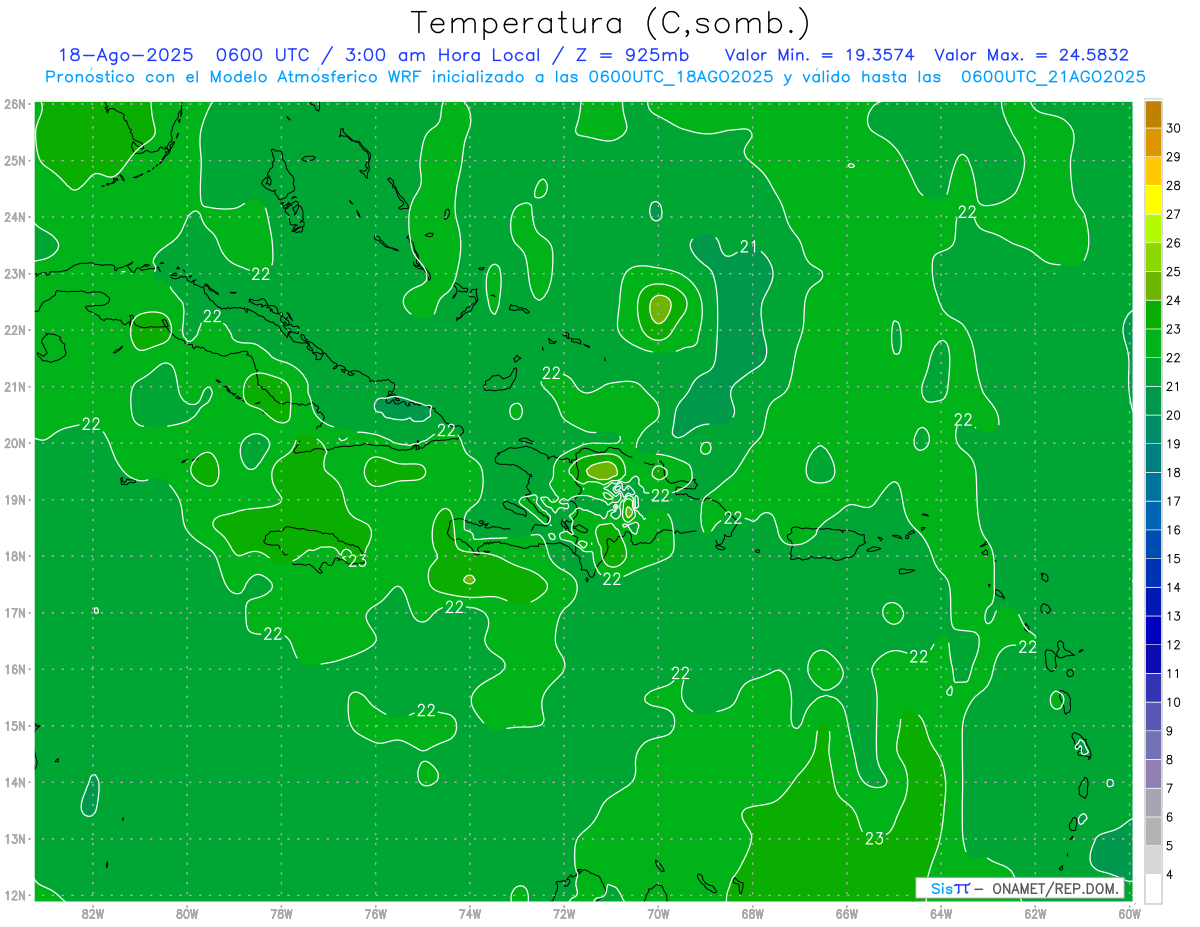The image size is (1200, 927).
Task: Click color scale label '30'
Action: pyautogui.click(x=1174, y=128)
